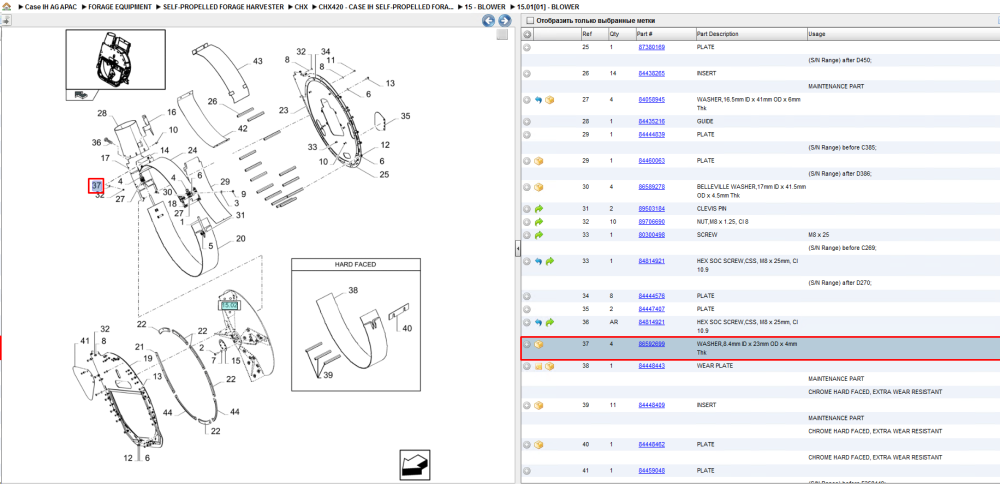Select callout 35 in the diagram
This screenshot has height=484, width=1000.
(406, 116)
